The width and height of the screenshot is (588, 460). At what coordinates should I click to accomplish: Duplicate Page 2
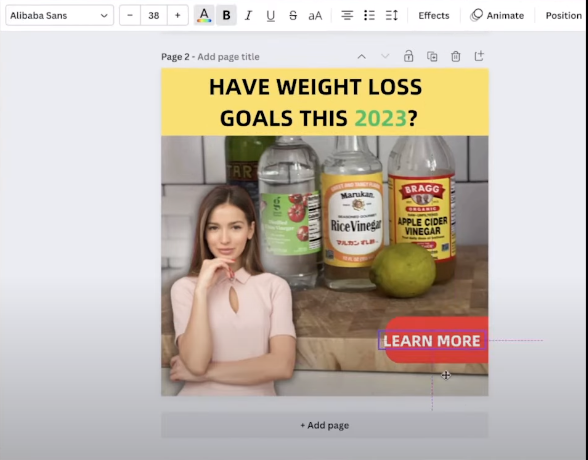point(432,56)
